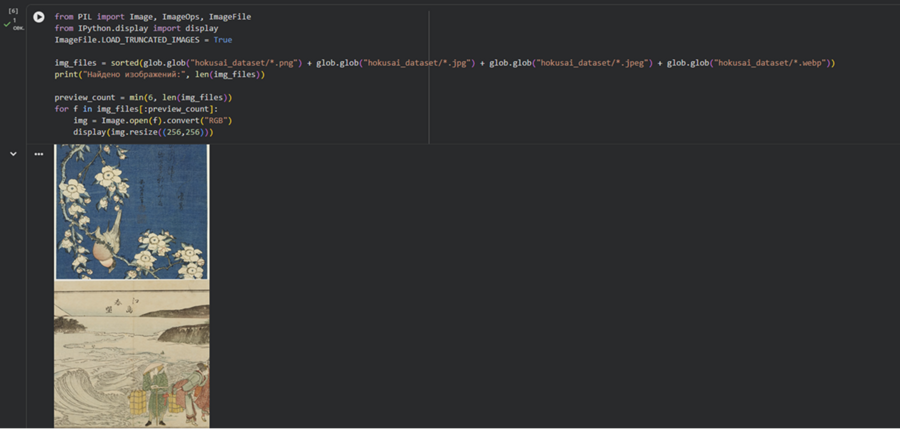Click the "from PIL import" first code line
The width and height of the screenshot is (900, 429).
click(153, 17)
